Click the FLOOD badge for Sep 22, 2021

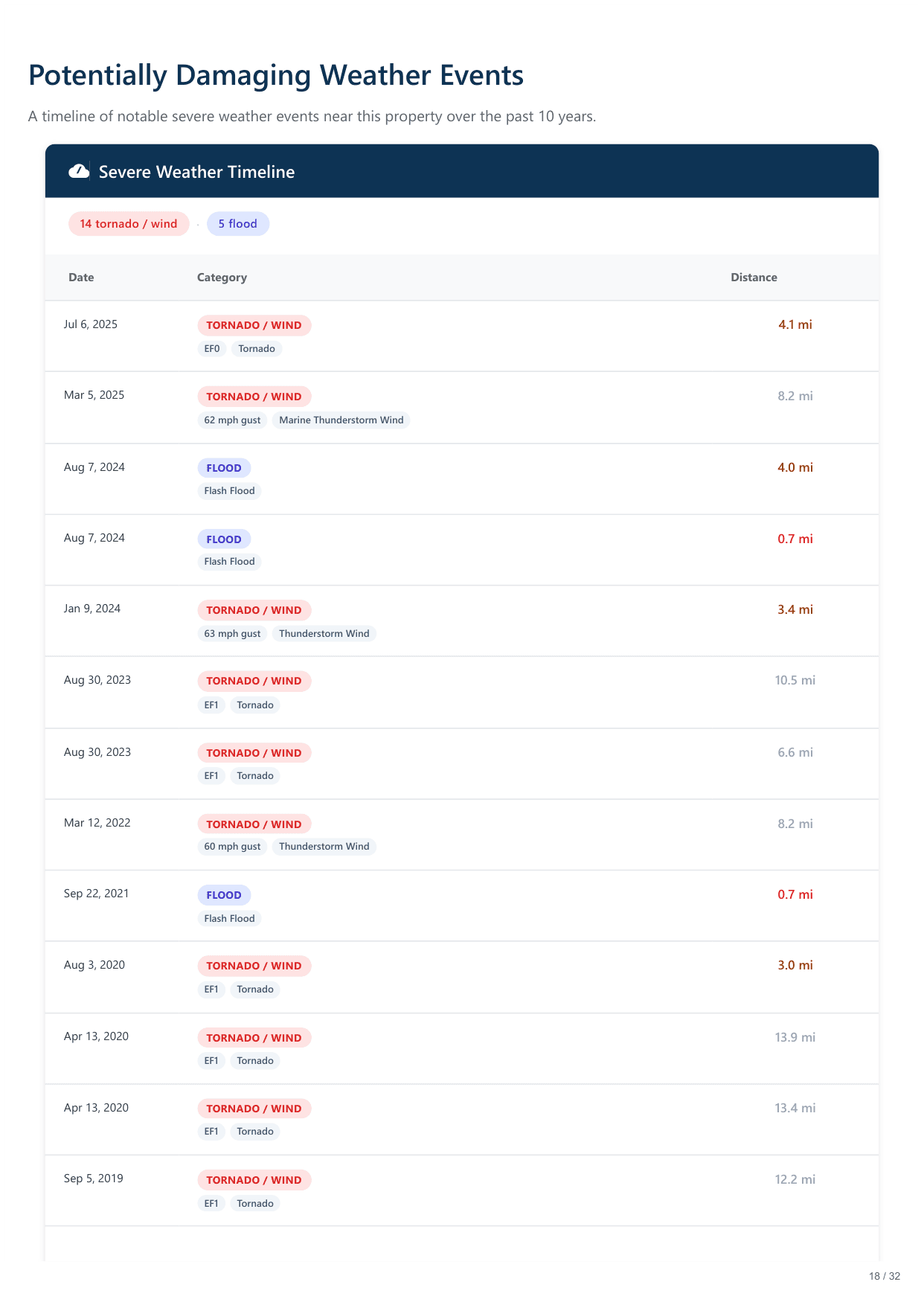point(224,895)
